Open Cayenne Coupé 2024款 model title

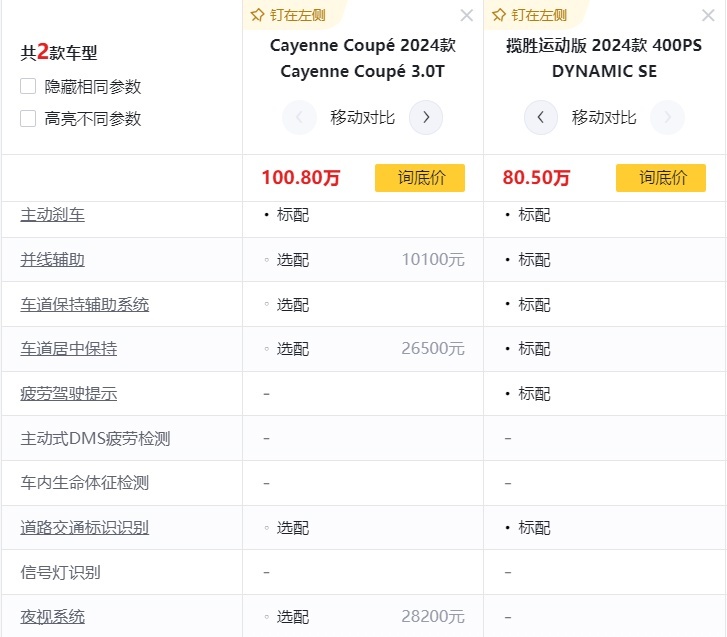pos(363,58)
